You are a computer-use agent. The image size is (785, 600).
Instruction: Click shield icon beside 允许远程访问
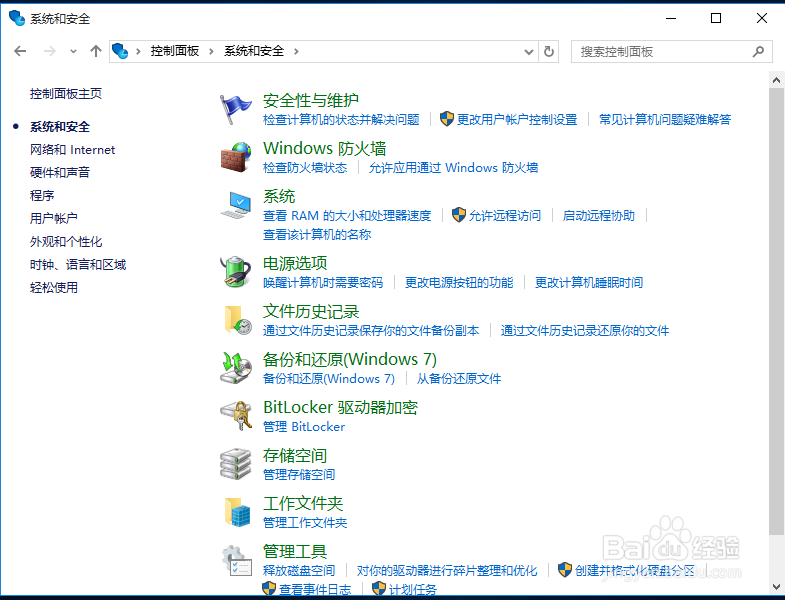pos(459,215)
